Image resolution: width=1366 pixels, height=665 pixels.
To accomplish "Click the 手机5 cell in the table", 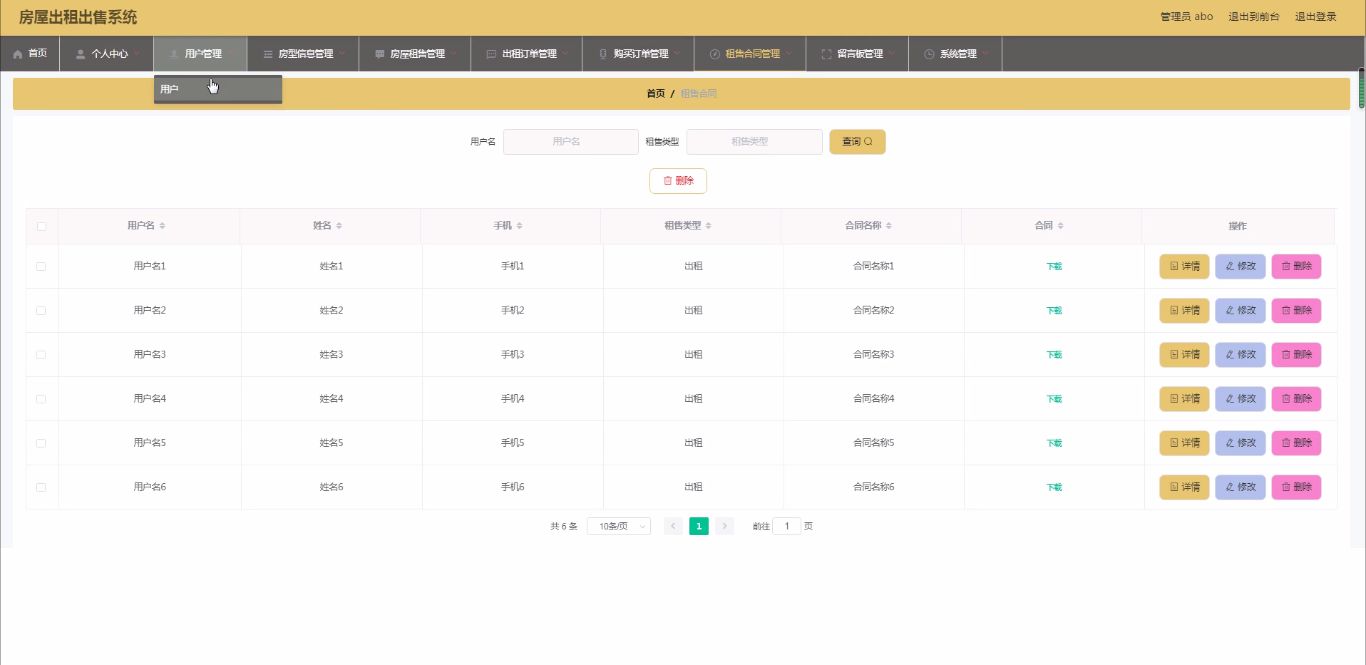I will tap(512, 443).
